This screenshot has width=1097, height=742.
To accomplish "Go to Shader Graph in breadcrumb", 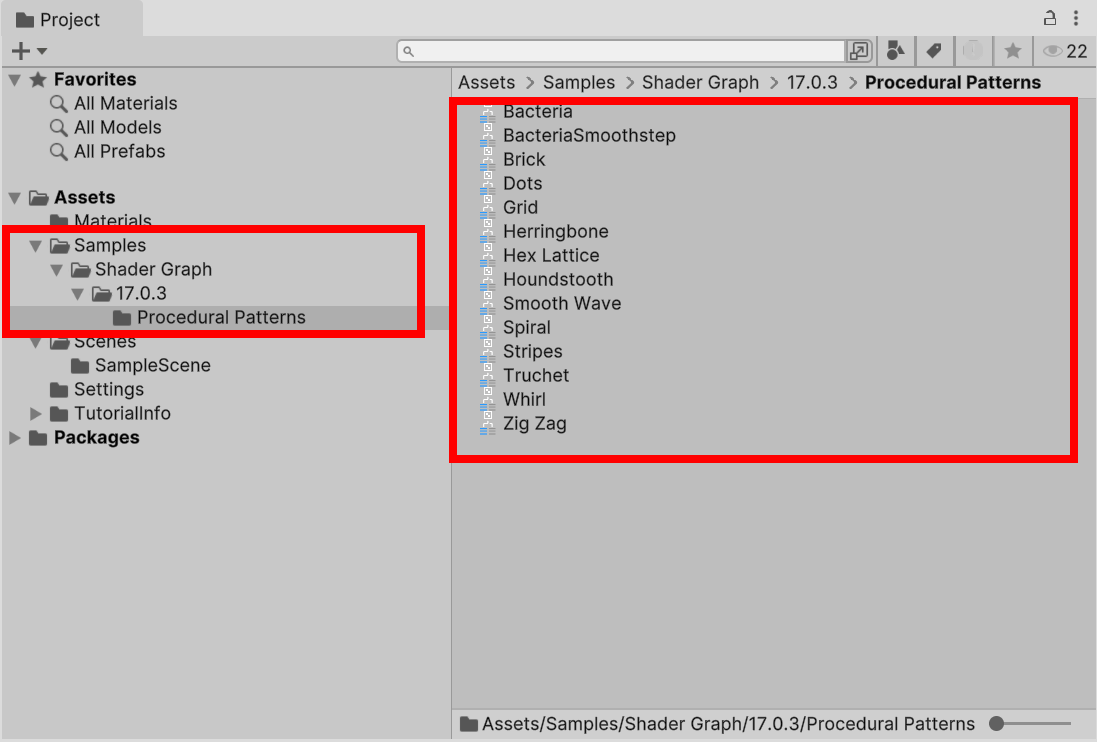I will pos(700,83).
